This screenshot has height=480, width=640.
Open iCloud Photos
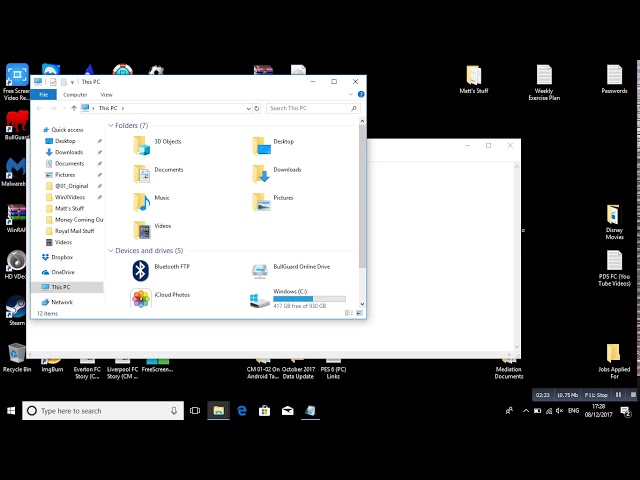tap(160, 298)
